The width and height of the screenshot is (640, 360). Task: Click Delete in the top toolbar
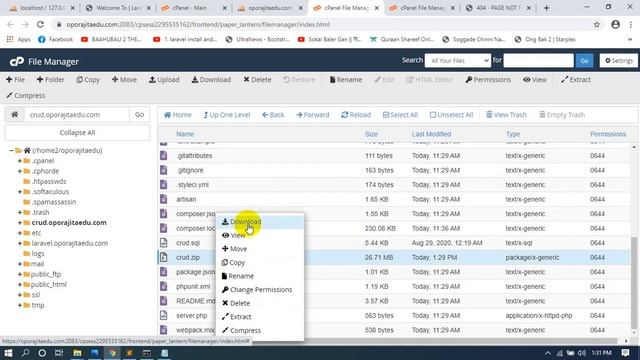[x=258, y=80]
